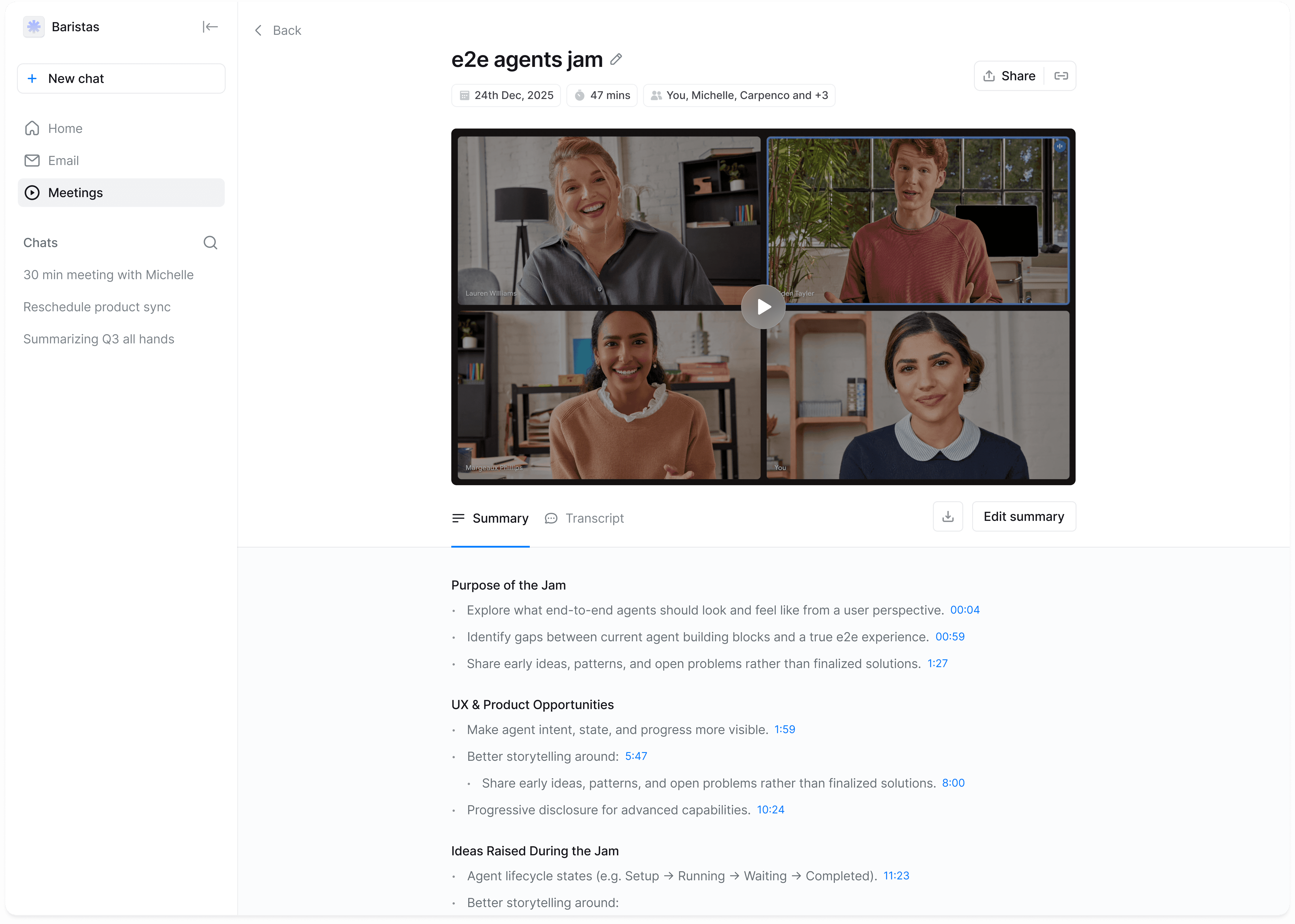Viewport: 1295px width, 924px height.
Task: Copy meeting link icon next to Share
Action: (1061, 76)
